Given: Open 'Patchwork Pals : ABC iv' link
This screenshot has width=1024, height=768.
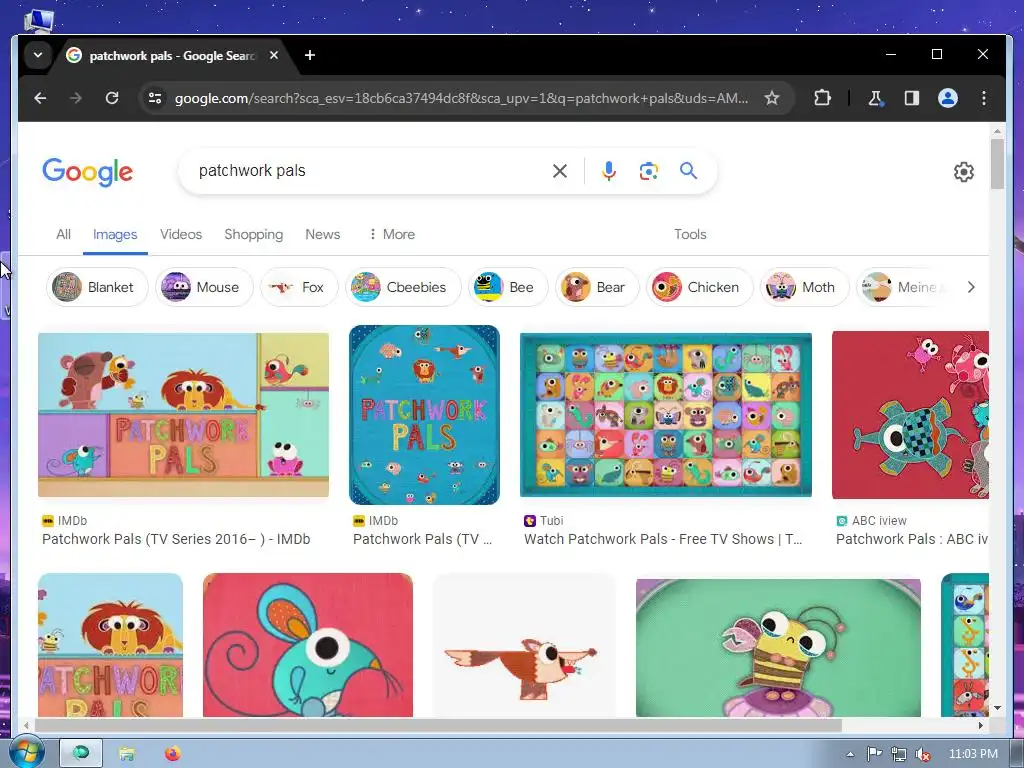Looking at the screenshot, I should (x=912, y=539).
